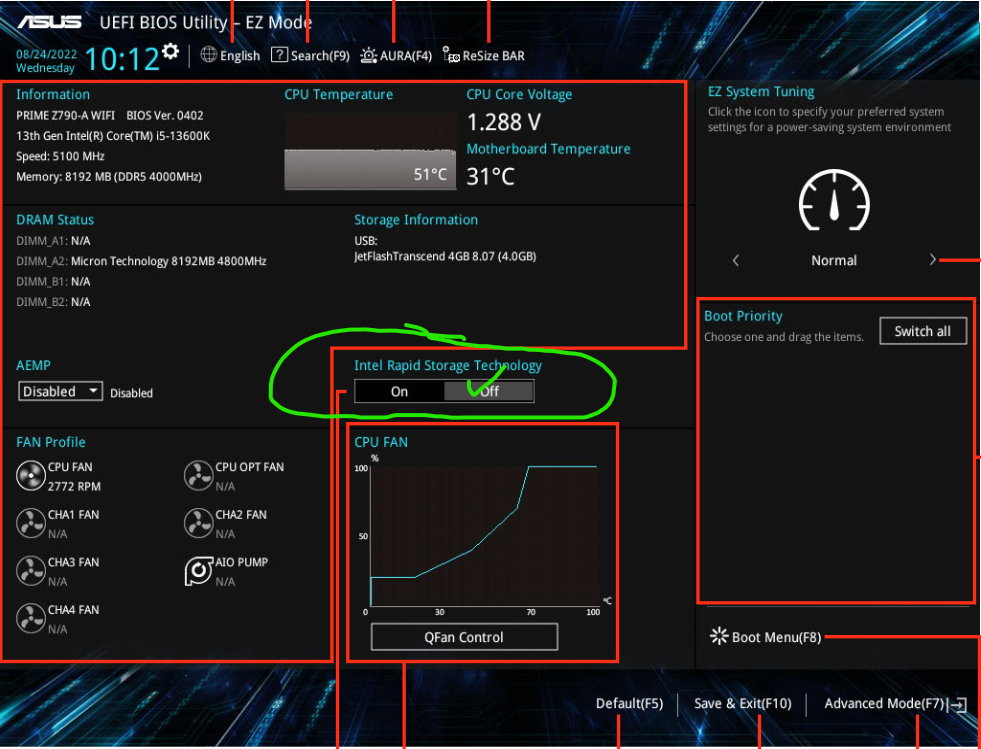Image resolution: width=981 pixels, height=749 pixels.
Task: Click the globe language icon
Action: (x=208, y=55)
